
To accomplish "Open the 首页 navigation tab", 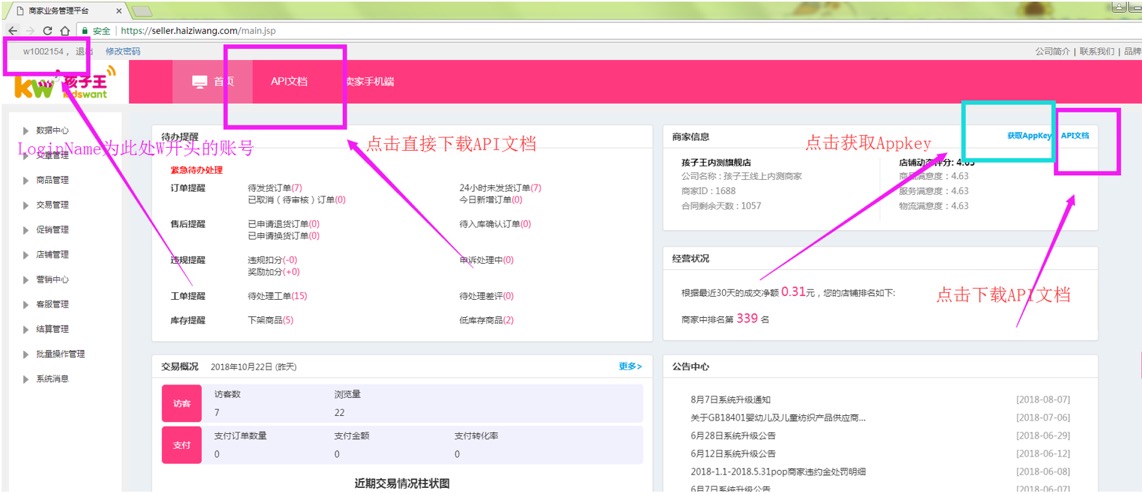I will [213, 82].
